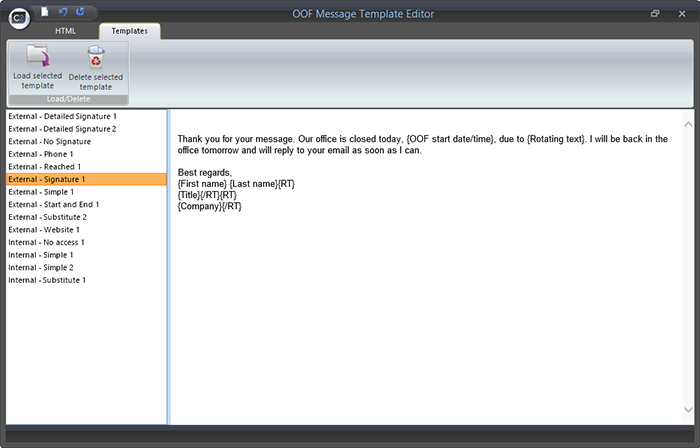
Task: Select External - Reached 1 in list
Action: [86, 166]
